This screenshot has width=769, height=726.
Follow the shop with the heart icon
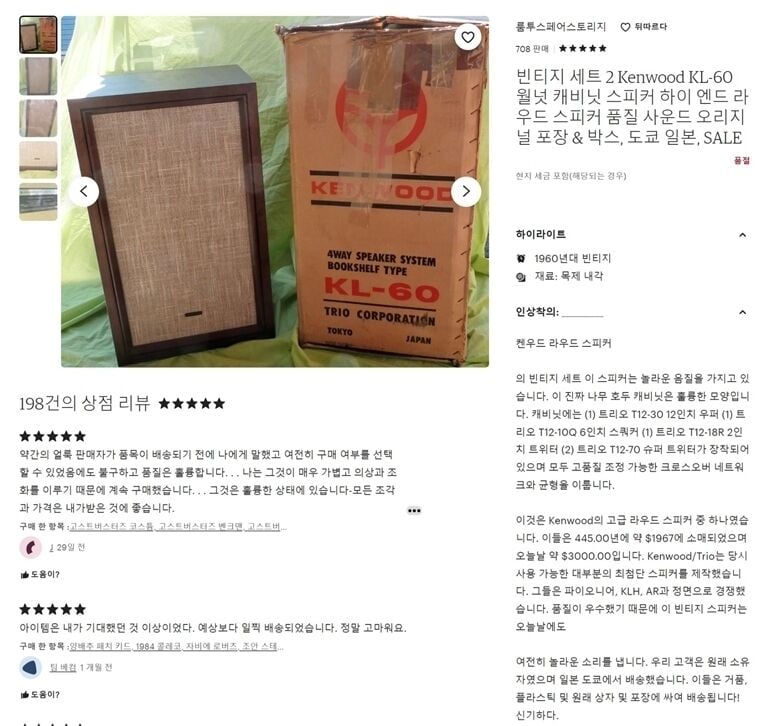pyautogui.click(x=643, y=27)
